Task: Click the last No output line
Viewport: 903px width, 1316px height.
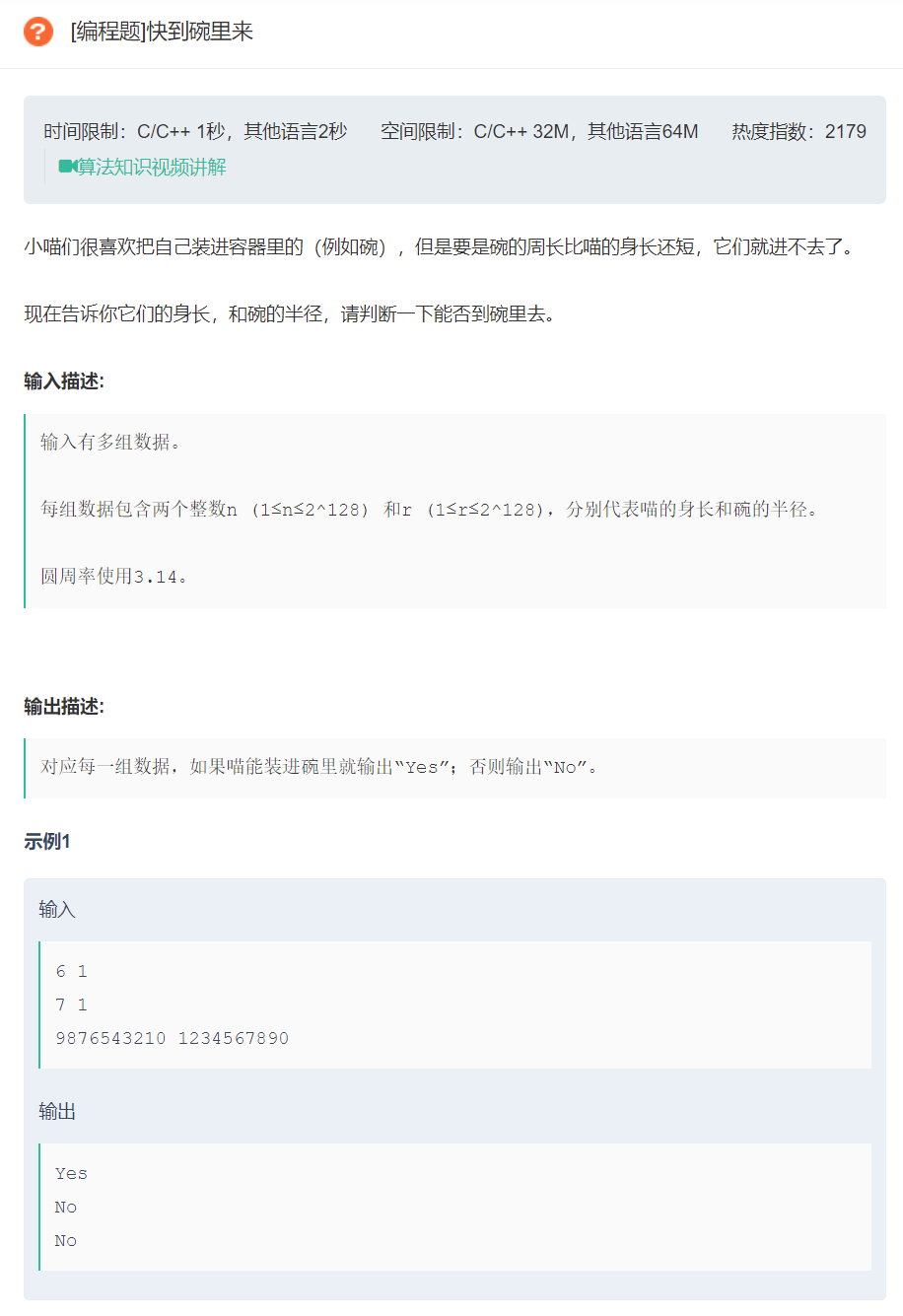Action: [x=66, y=1241]
